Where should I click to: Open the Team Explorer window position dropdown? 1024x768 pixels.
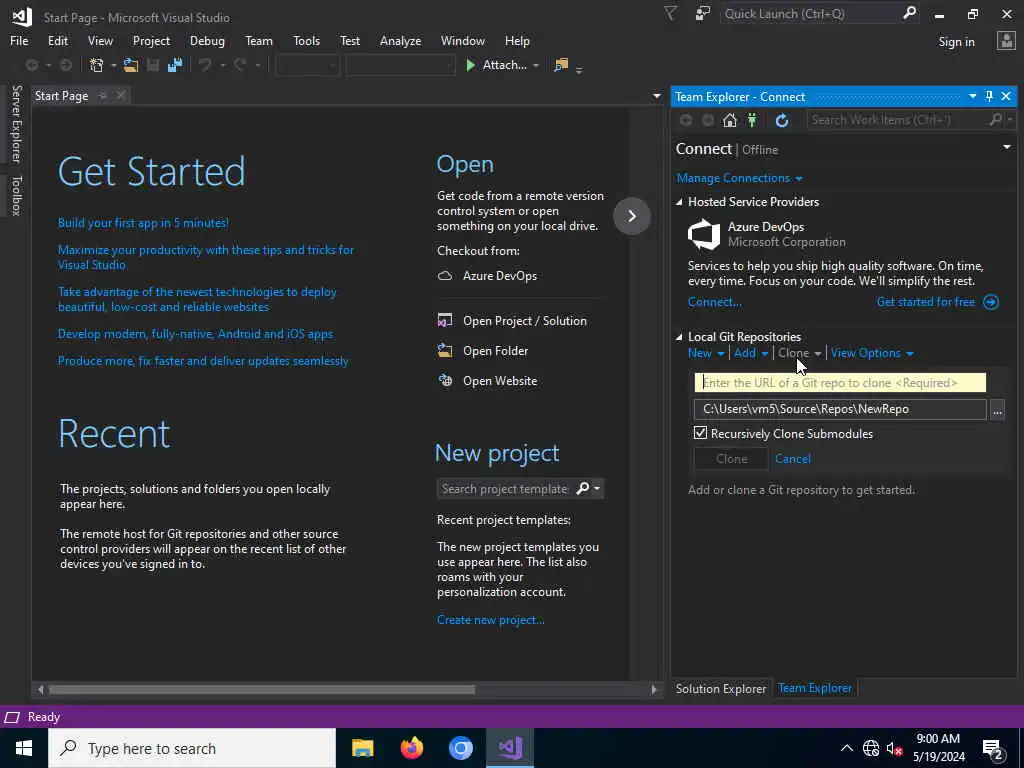(972, 97)
